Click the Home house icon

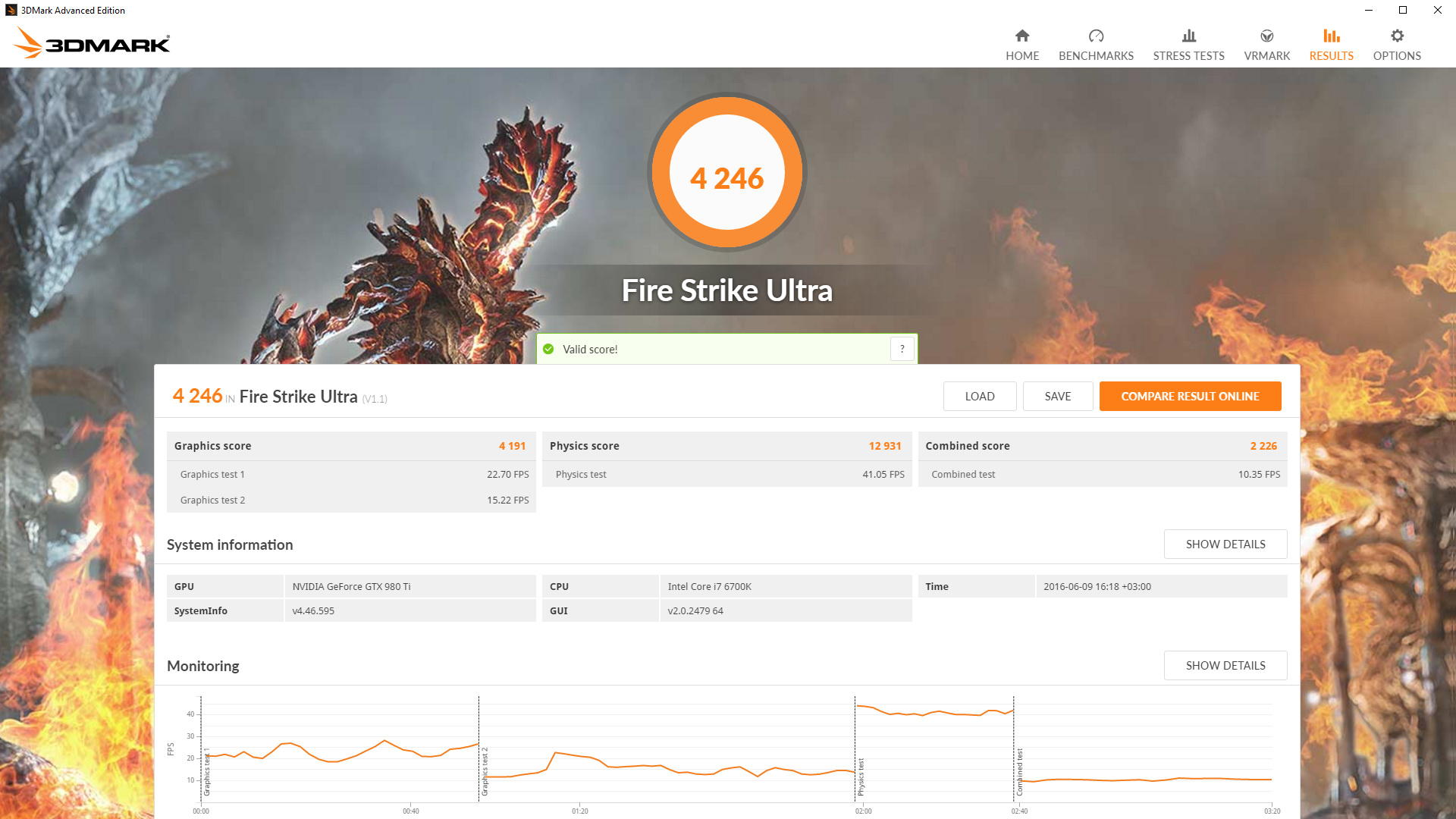(x=1022, y=36)
